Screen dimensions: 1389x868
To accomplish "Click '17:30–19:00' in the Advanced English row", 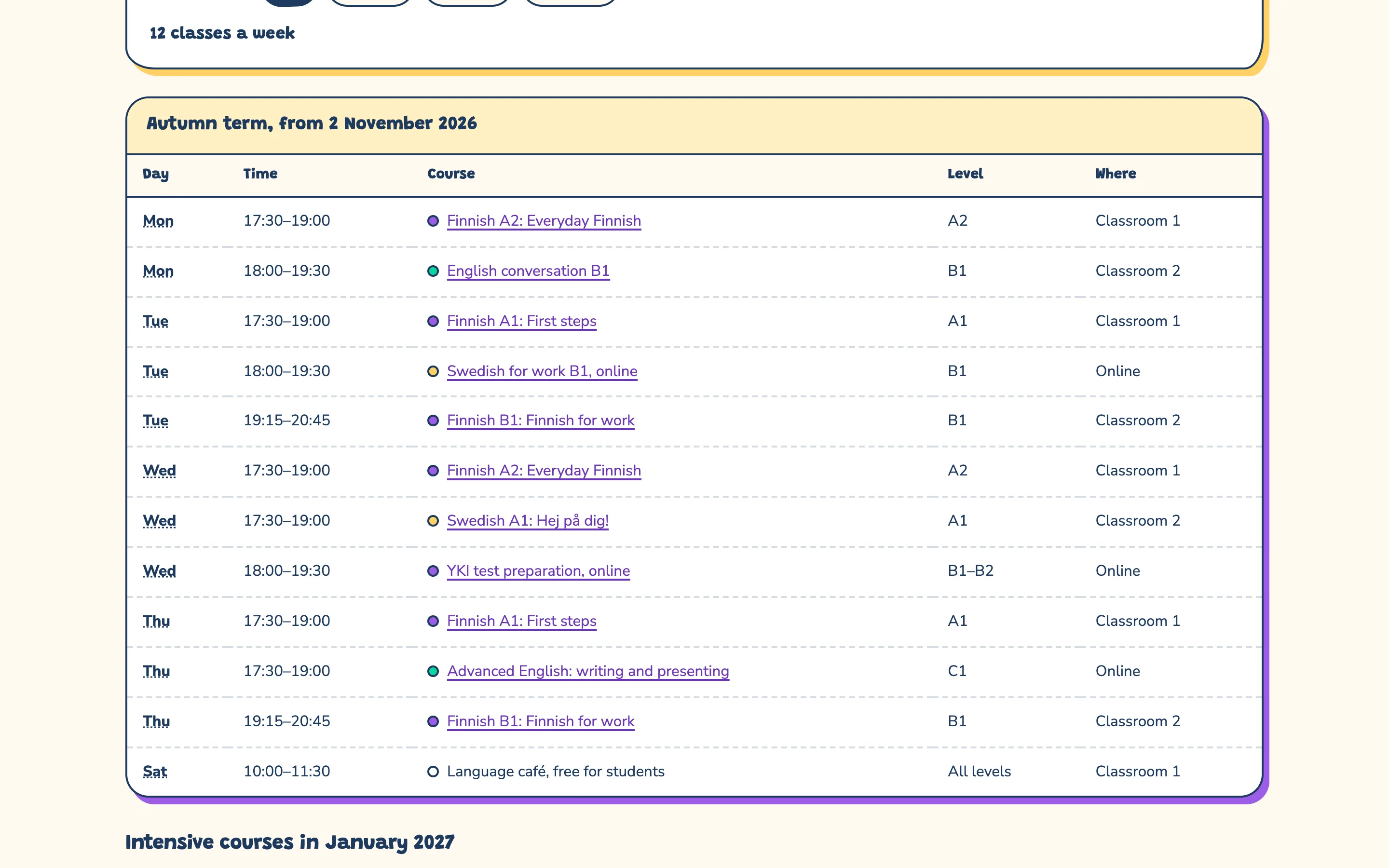I will [x=287, y=671].
